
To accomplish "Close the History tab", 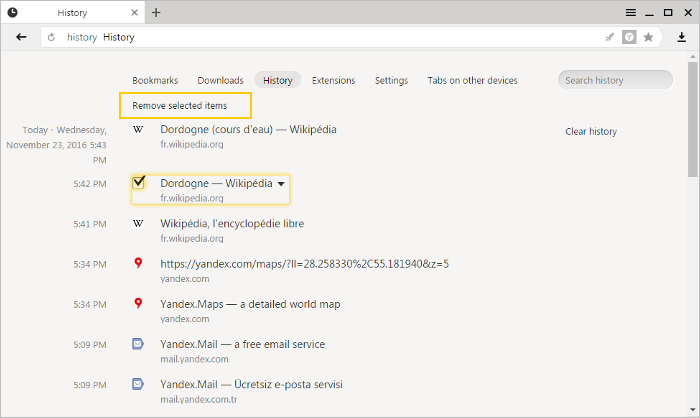I will 134,13.
